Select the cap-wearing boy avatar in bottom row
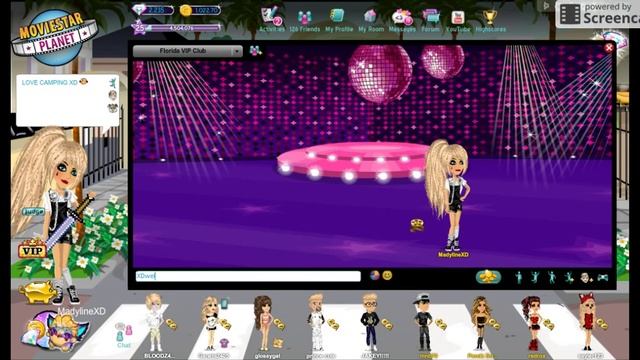This screenshot has width=640, height=360. pos(423,322)
